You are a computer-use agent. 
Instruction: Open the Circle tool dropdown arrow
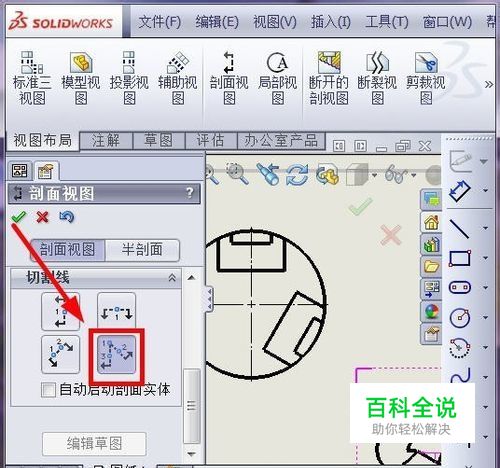[486, 317]
